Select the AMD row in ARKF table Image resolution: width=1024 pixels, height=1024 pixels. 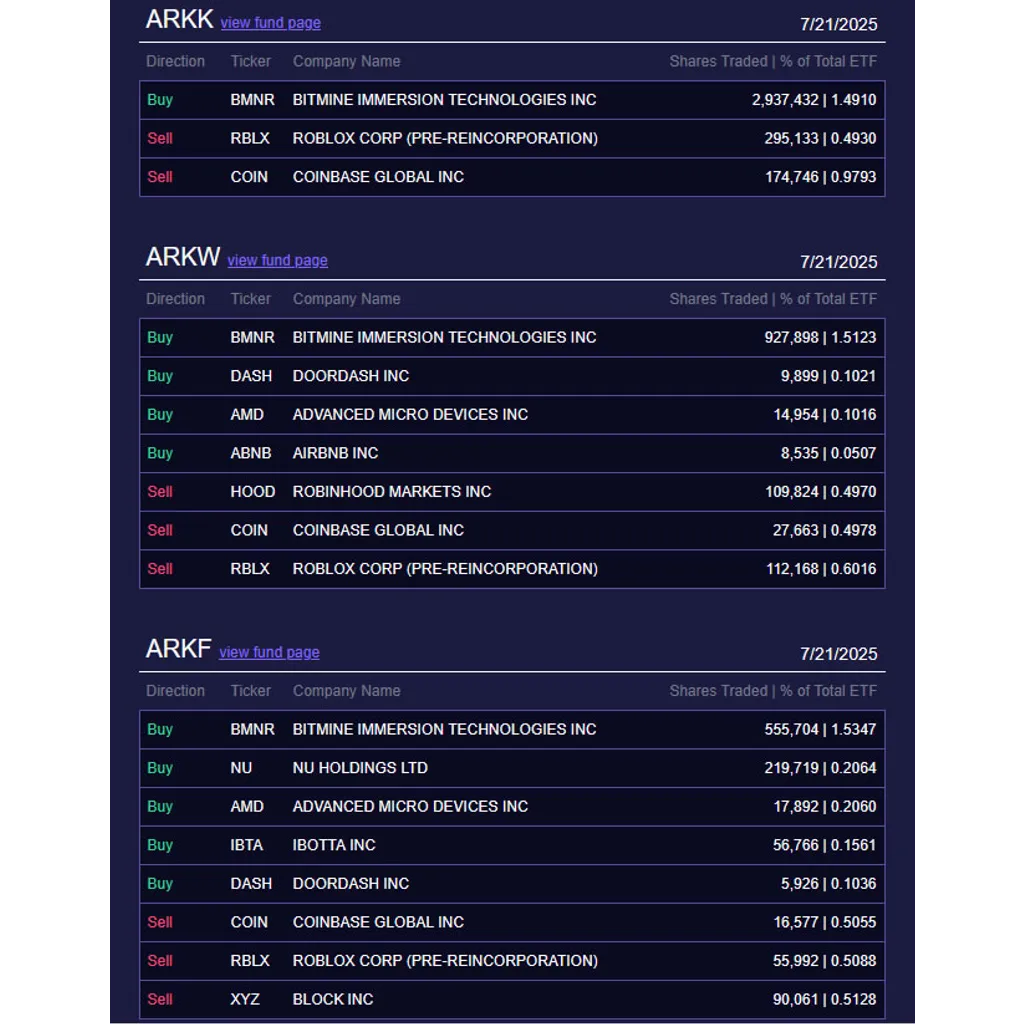[512, 807]
